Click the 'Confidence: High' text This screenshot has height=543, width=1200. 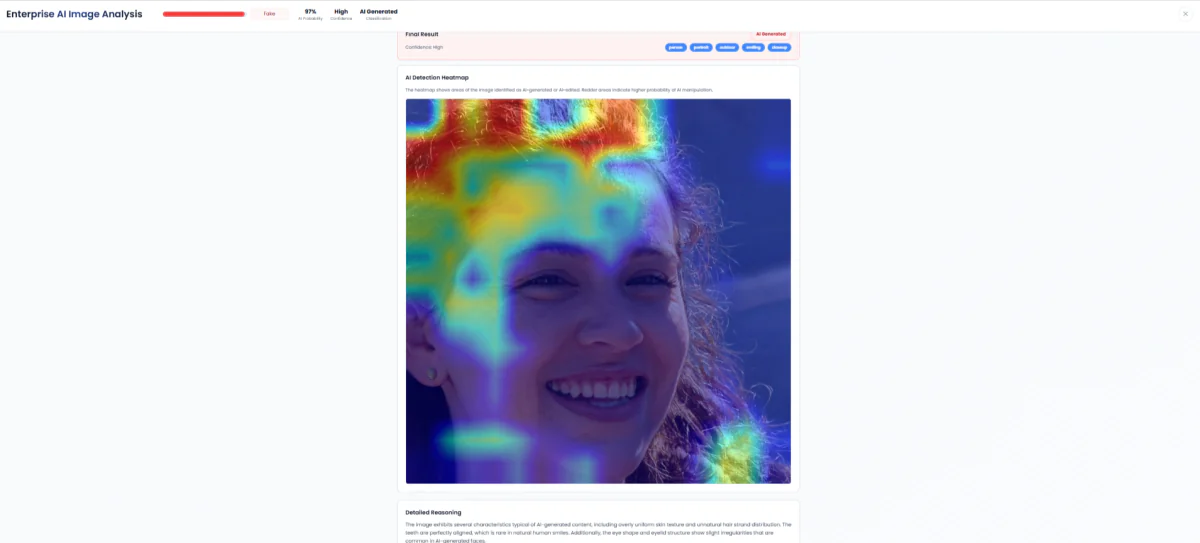pyautogui.click(x=424, y=47)
